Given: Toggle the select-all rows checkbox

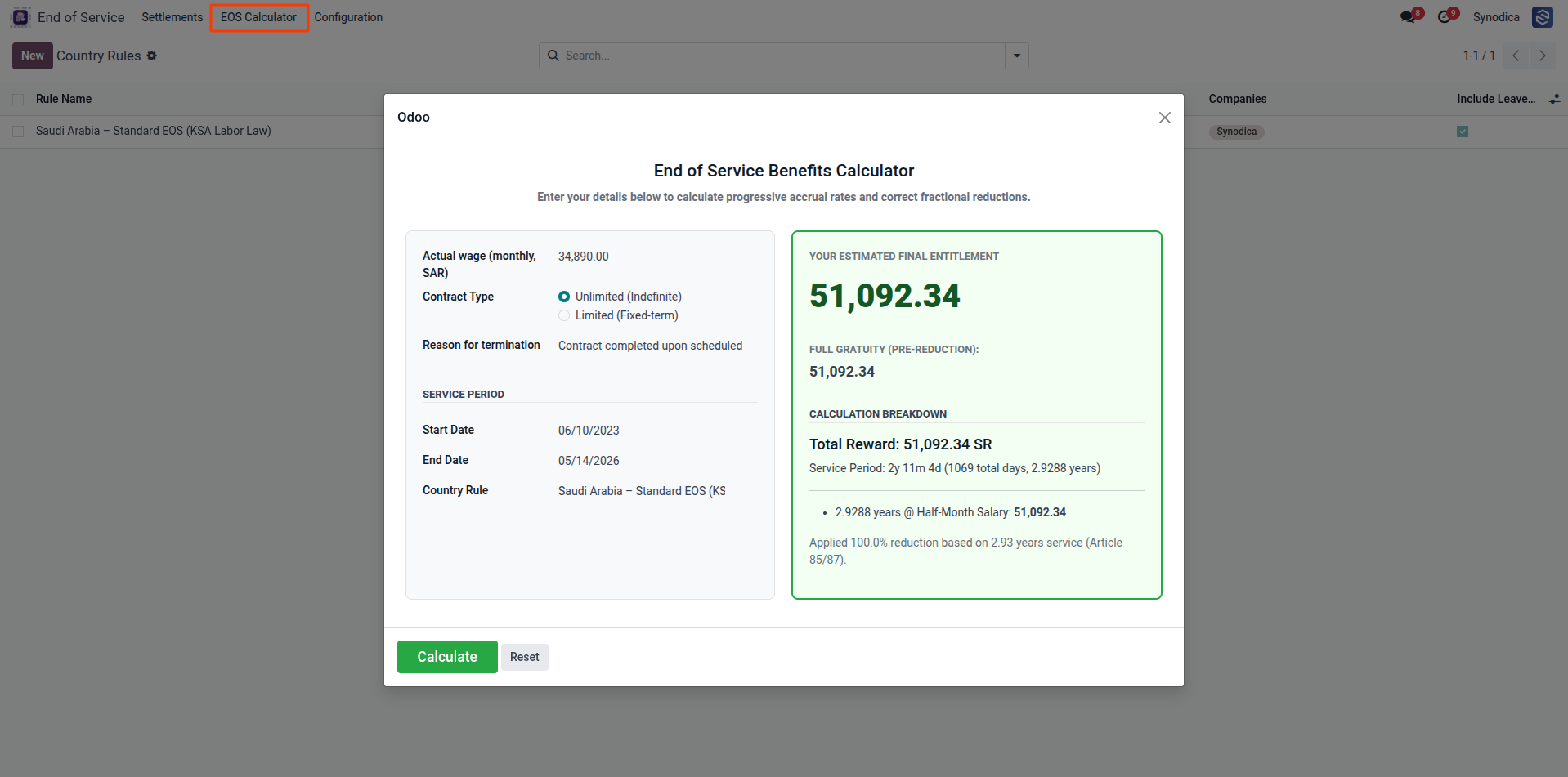Looking at the screenshot, I should [18, 100].
